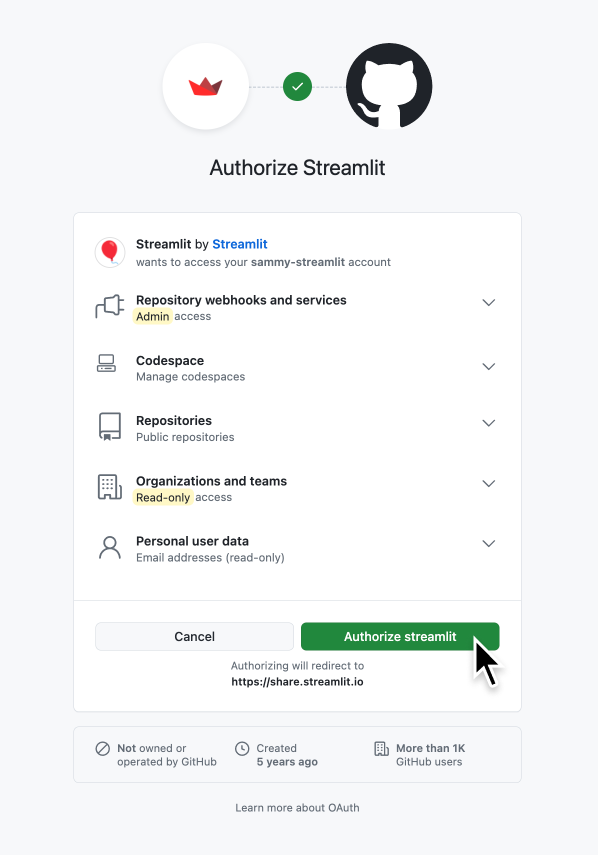This screenshot has width=598, height=855.
Task: Collapse the Repositories section chevron
Action: pos(489,423)
